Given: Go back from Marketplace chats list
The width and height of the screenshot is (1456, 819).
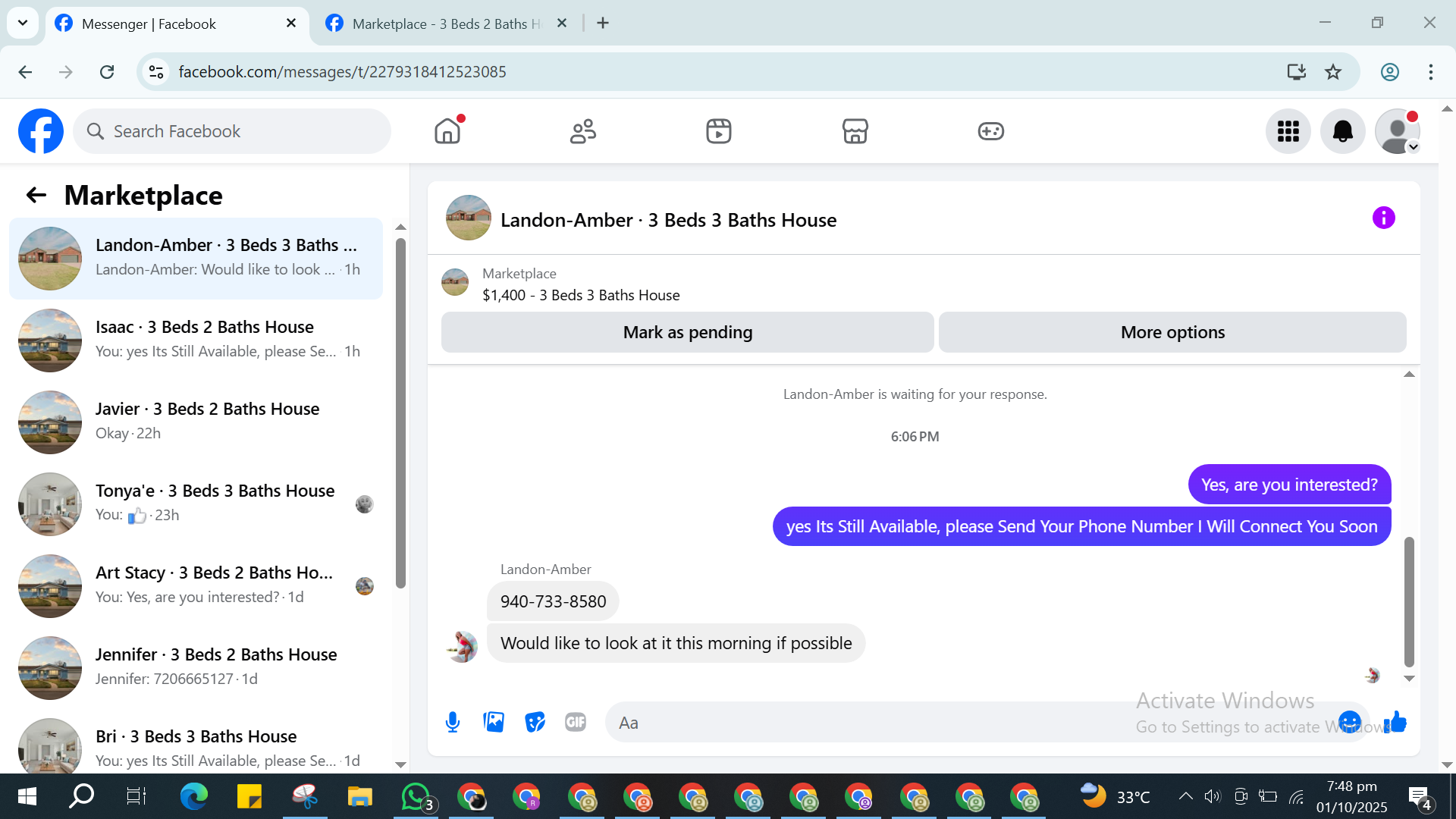Looking at the screenshot, I should pyautogui.click(x=36, y=196).
